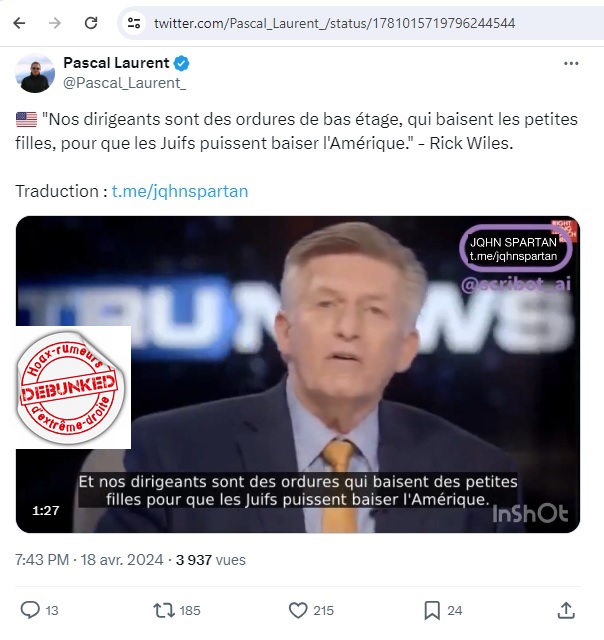Viewport: 604px width, 640px height.
Task: Play the embedded tweet video
Action: click(298, 374)
